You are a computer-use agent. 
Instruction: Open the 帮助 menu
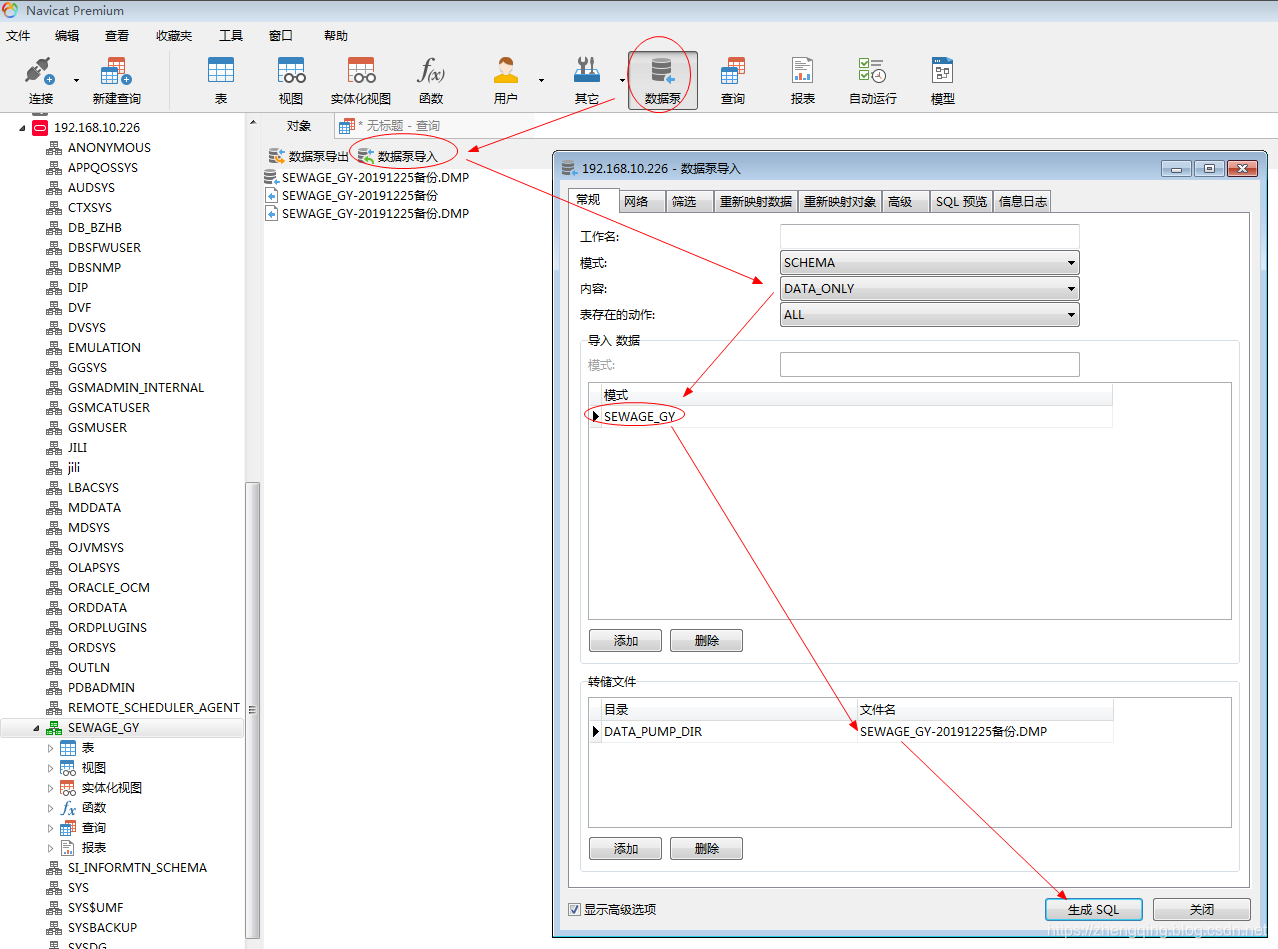coord(336,35)
